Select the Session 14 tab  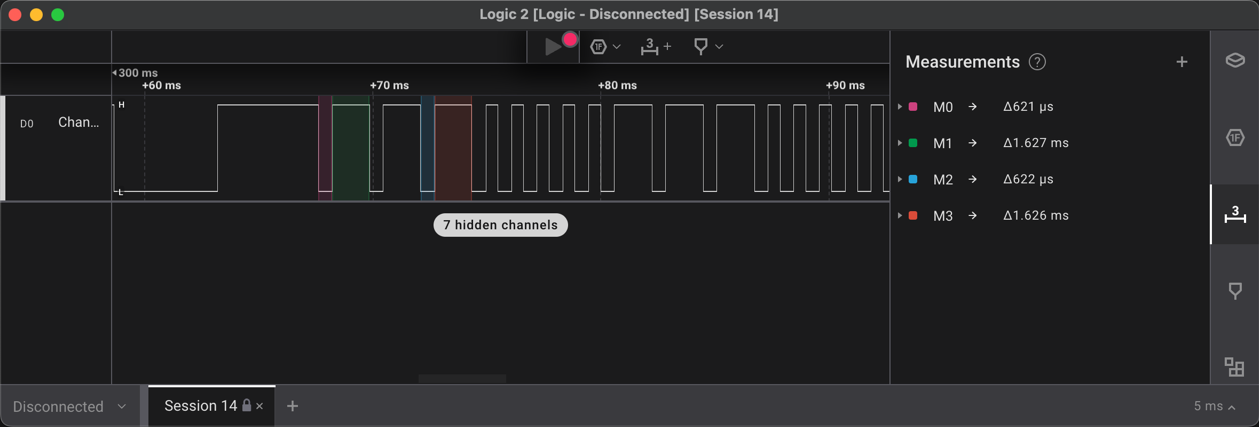click(200, 406)
